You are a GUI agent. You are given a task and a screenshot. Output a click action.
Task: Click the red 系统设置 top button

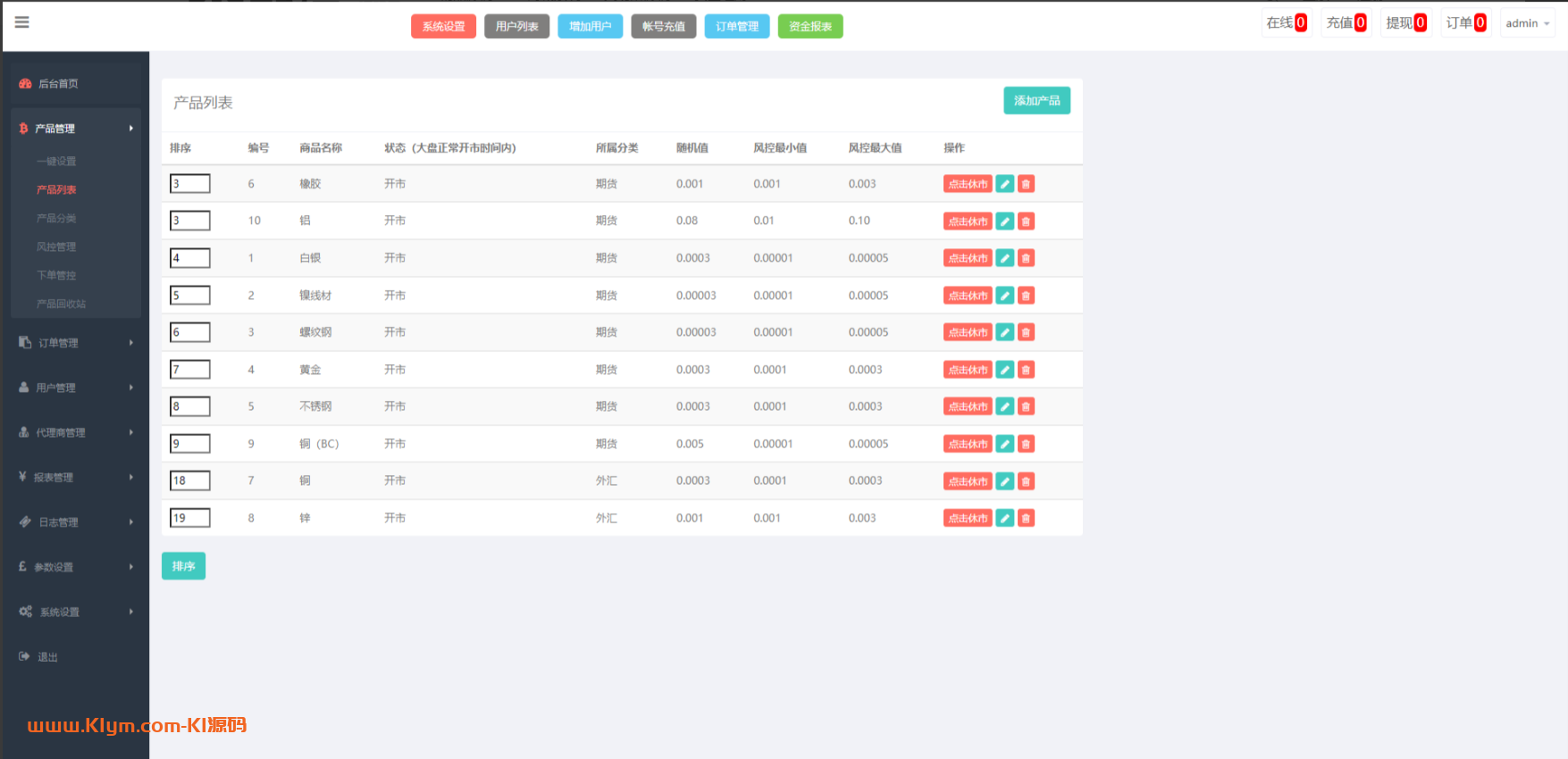[443, 27]
